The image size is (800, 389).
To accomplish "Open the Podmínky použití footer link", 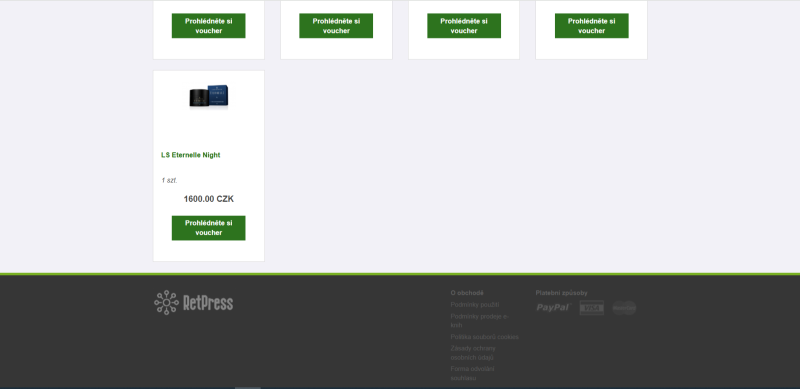I will pos(474,305).
